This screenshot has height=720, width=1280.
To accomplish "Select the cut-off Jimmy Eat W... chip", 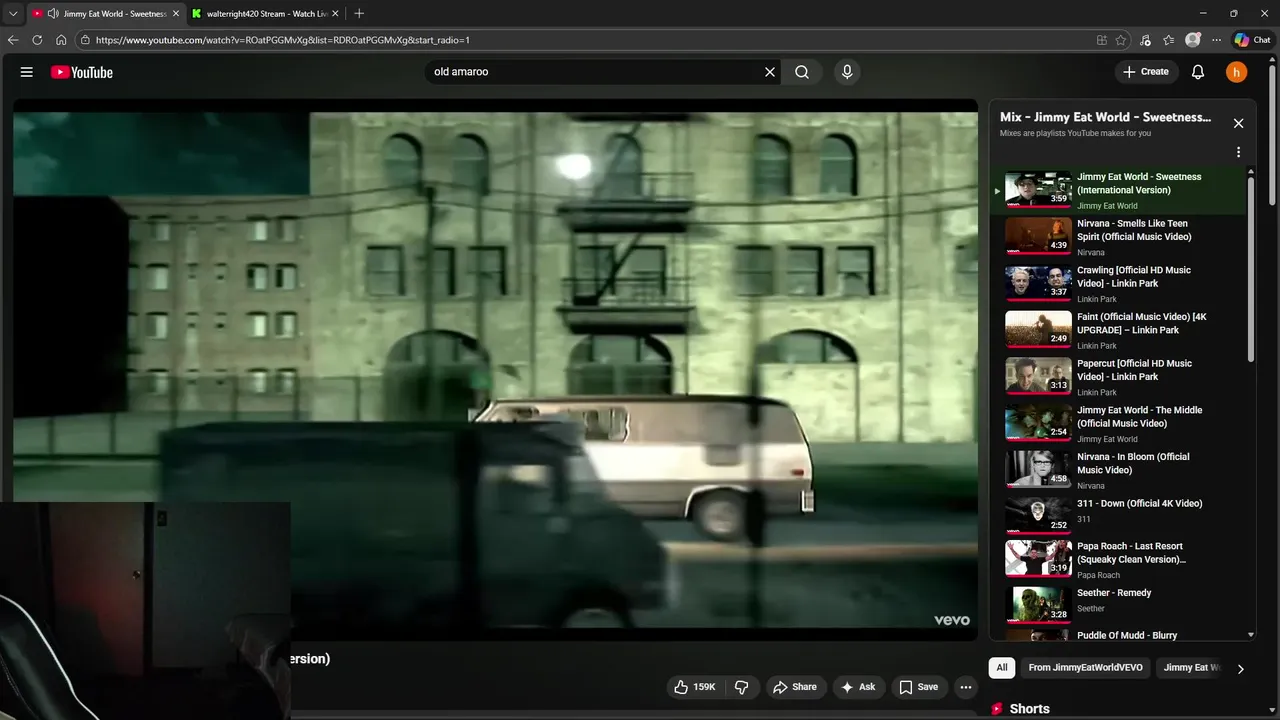I will 1191,668.
